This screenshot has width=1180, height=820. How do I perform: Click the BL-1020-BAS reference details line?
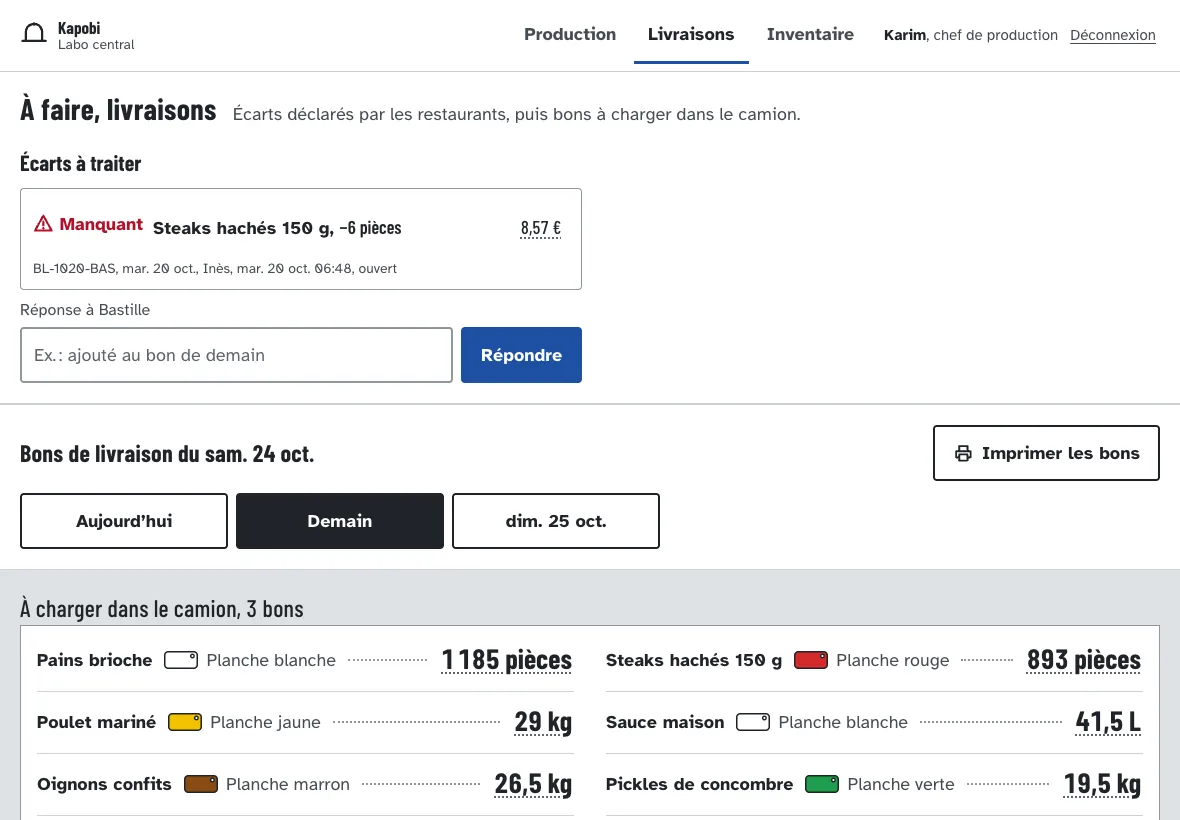pyautogui.click(x=214, y=269)
